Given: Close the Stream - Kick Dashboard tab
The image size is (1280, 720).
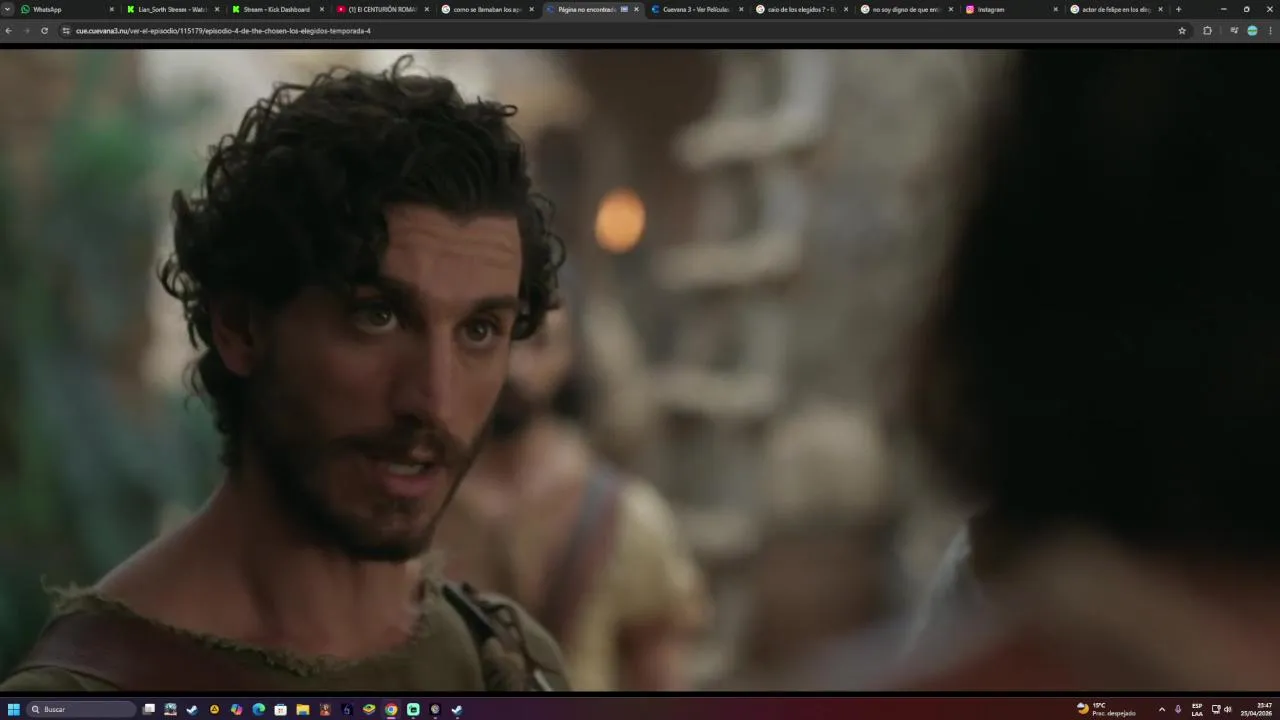Looking at the screenshot, I should (x=321, y=9).
